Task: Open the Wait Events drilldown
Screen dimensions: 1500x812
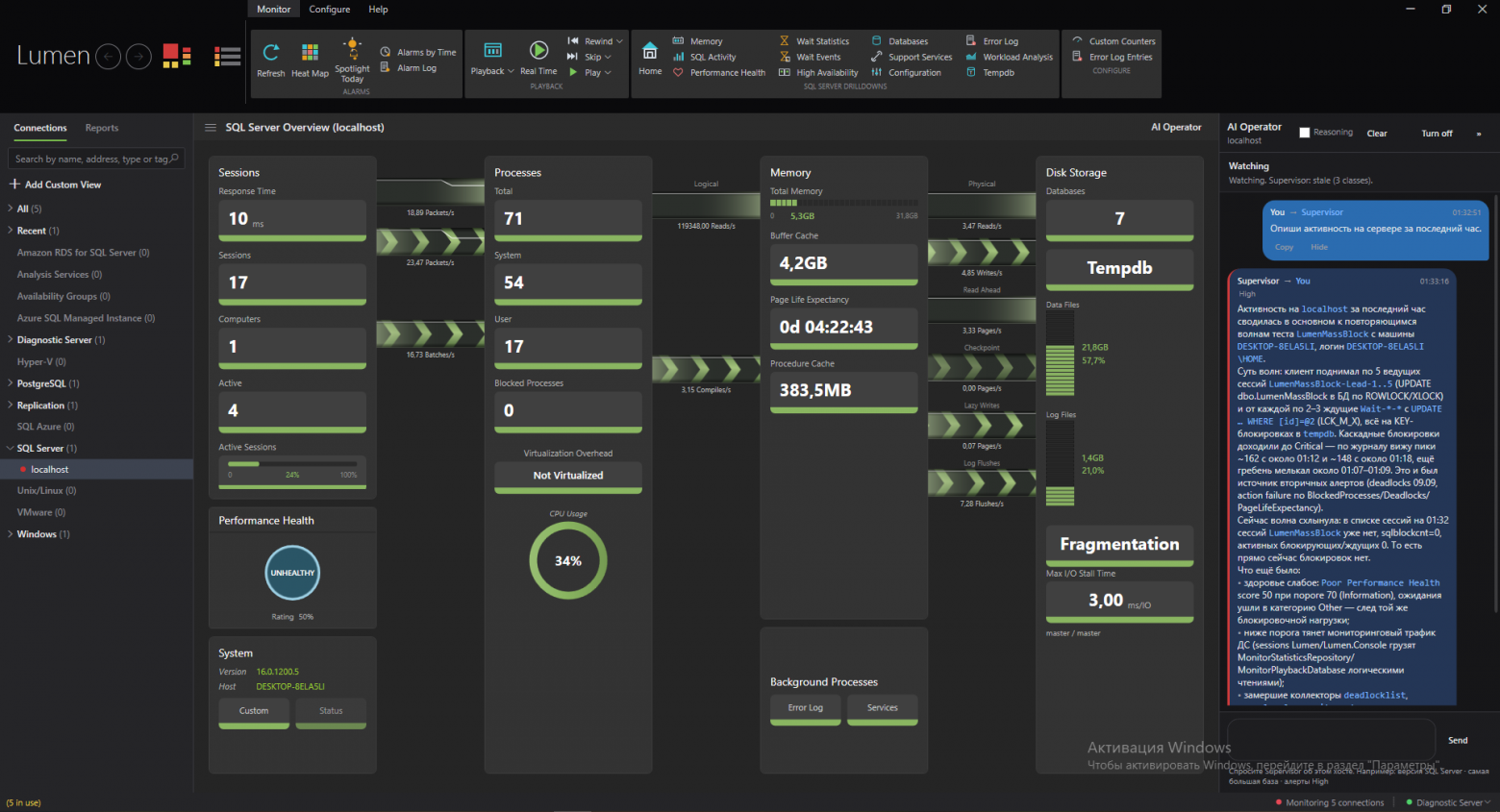Action: click(x=810, y=57)
